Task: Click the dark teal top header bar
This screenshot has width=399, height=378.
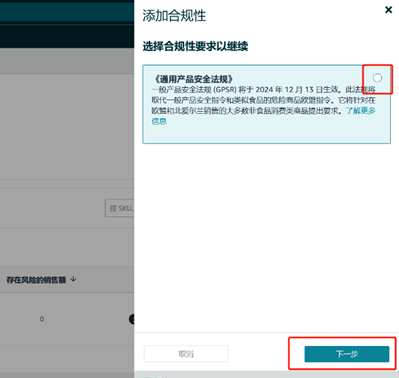Action: click(x=67, y=11)
